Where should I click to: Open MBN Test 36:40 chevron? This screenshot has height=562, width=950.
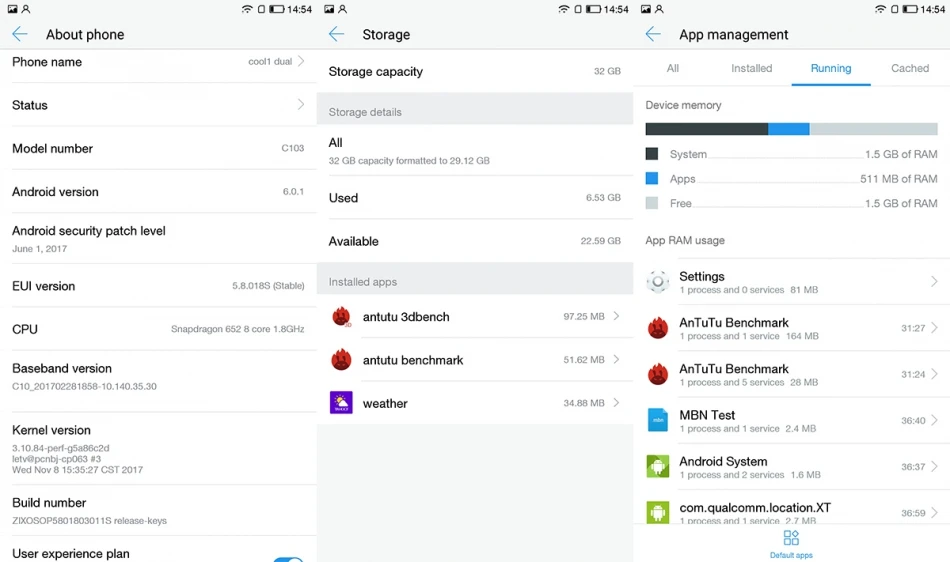click(934, 420)
